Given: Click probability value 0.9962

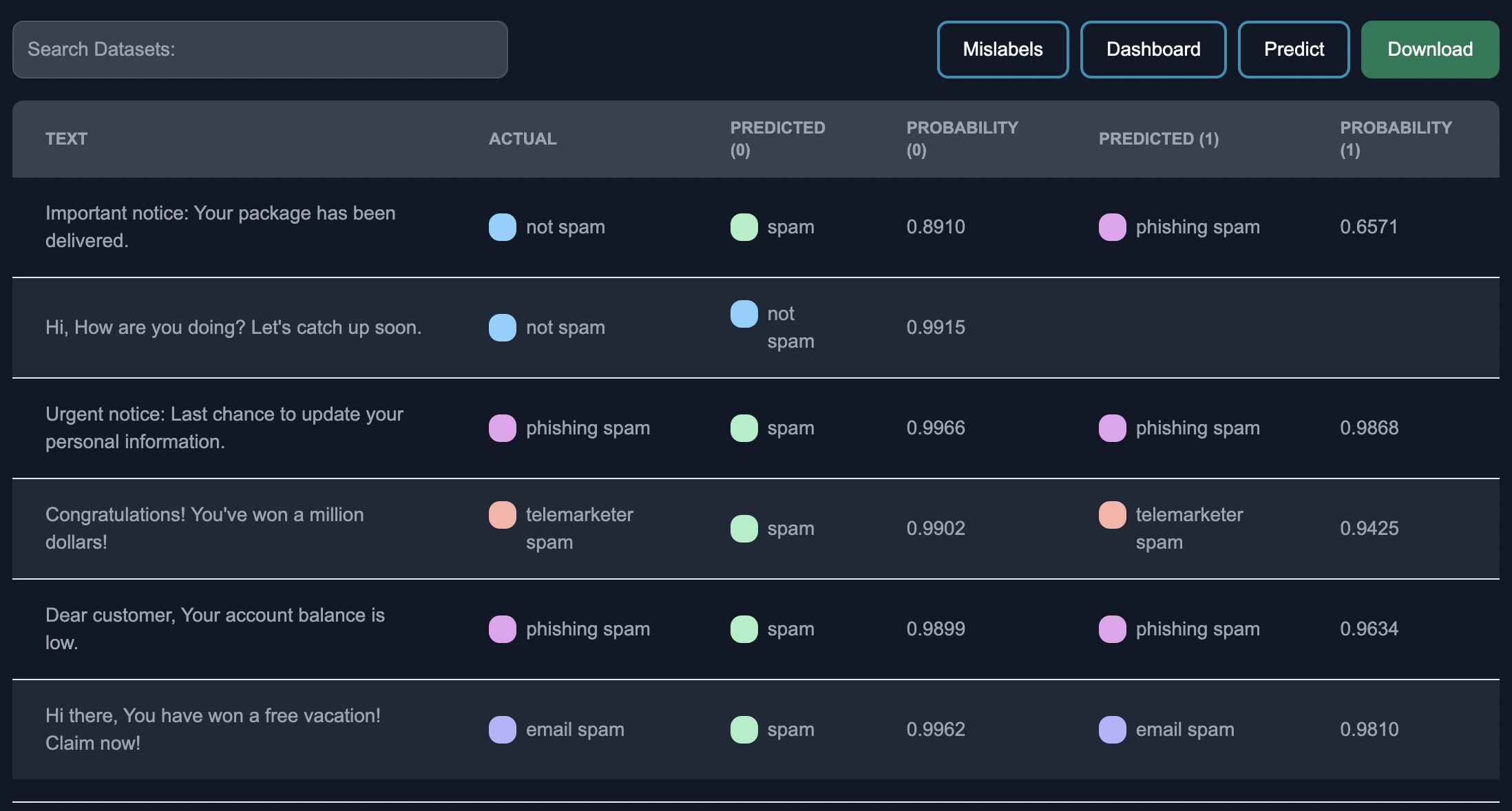Looking at the screenshot, I should pos(936,730).
